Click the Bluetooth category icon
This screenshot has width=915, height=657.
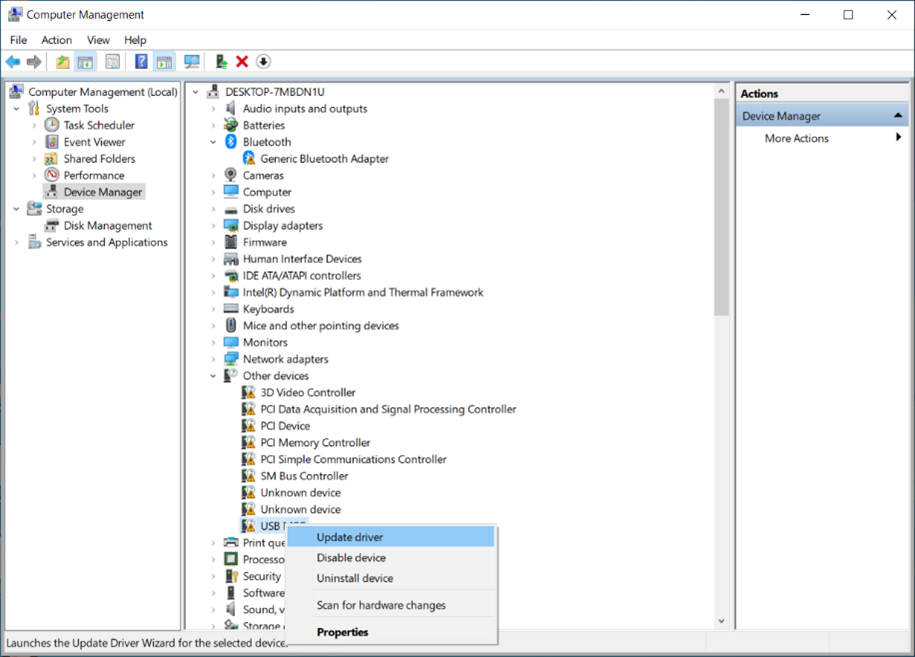(231, 142)
